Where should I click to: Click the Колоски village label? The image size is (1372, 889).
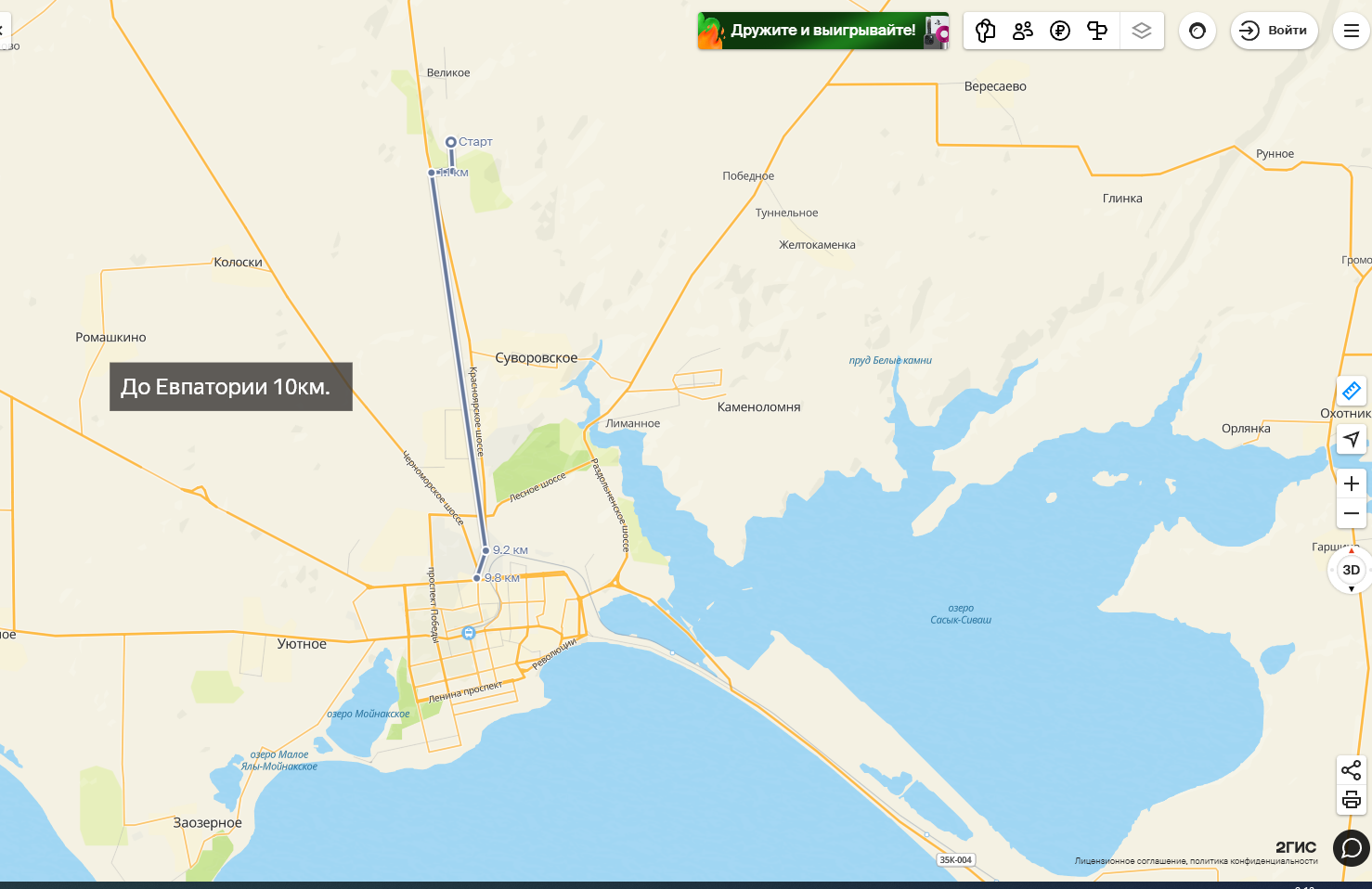pyautogui.click(x=238, y=263)
